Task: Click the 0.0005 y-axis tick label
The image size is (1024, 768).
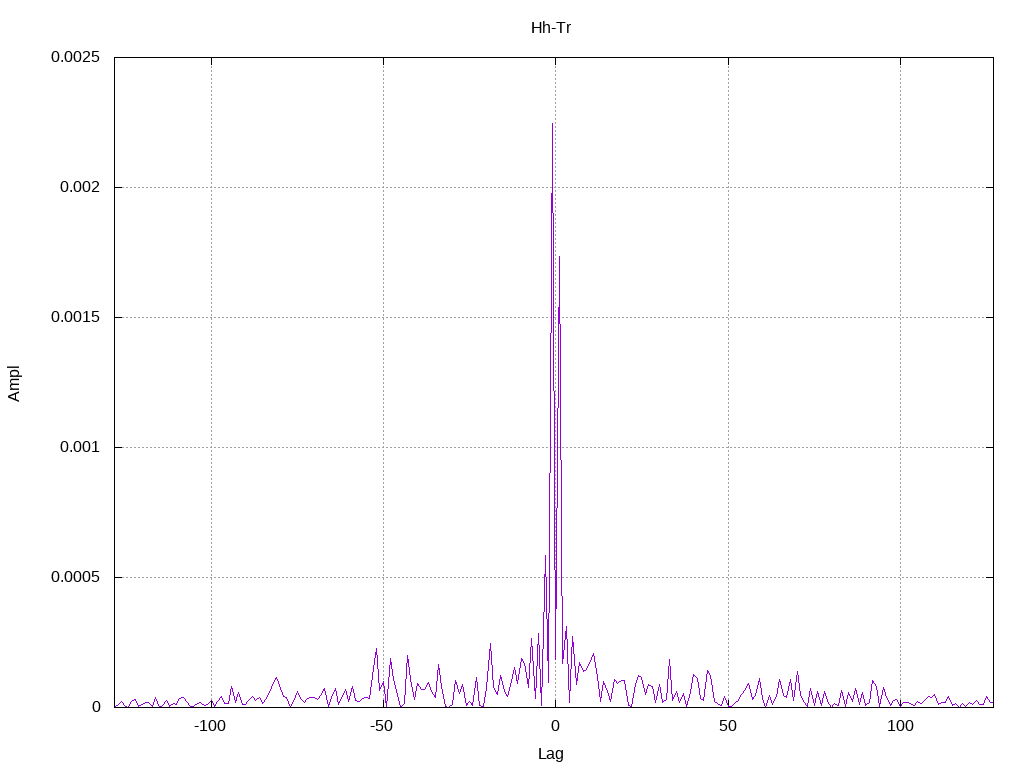Action: click(x=76, y=577)
